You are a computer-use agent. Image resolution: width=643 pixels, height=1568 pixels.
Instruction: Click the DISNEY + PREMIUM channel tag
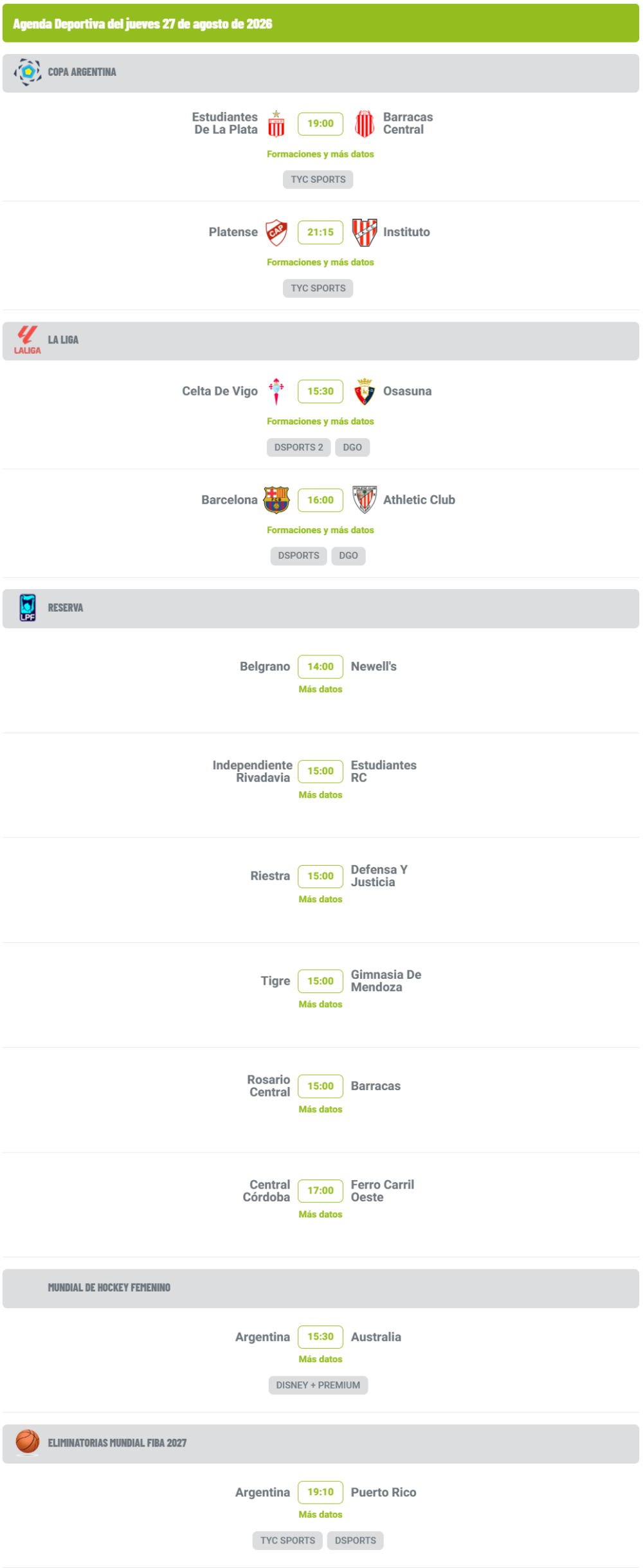[x=318, y=1385]
